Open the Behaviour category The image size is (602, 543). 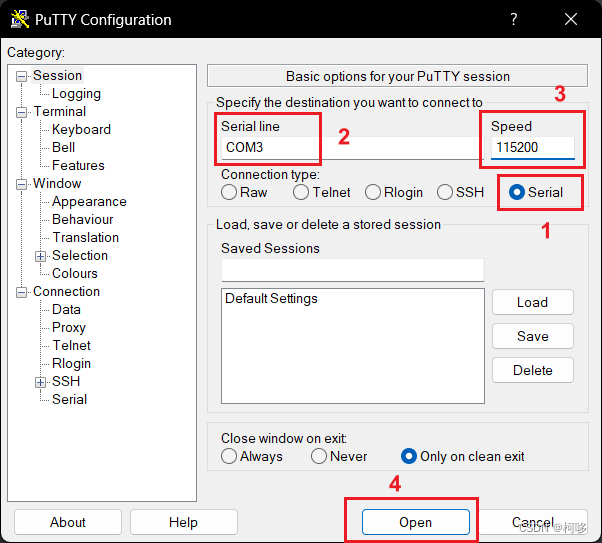pyautogui.click(x=83, y=220)
